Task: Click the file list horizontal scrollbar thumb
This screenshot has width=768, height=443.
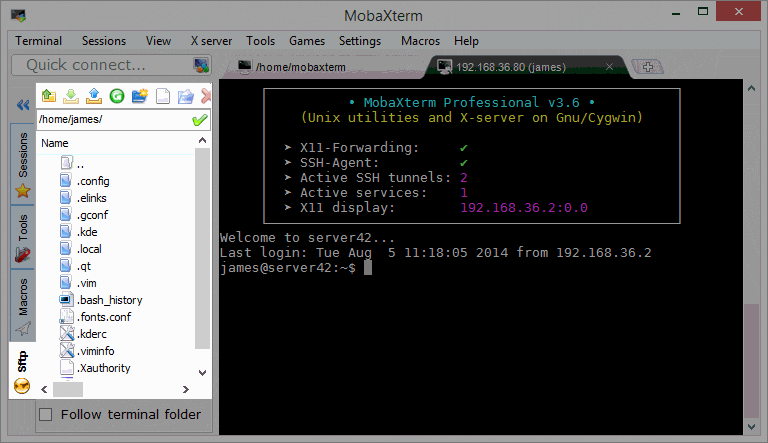Action: point(68,390)
